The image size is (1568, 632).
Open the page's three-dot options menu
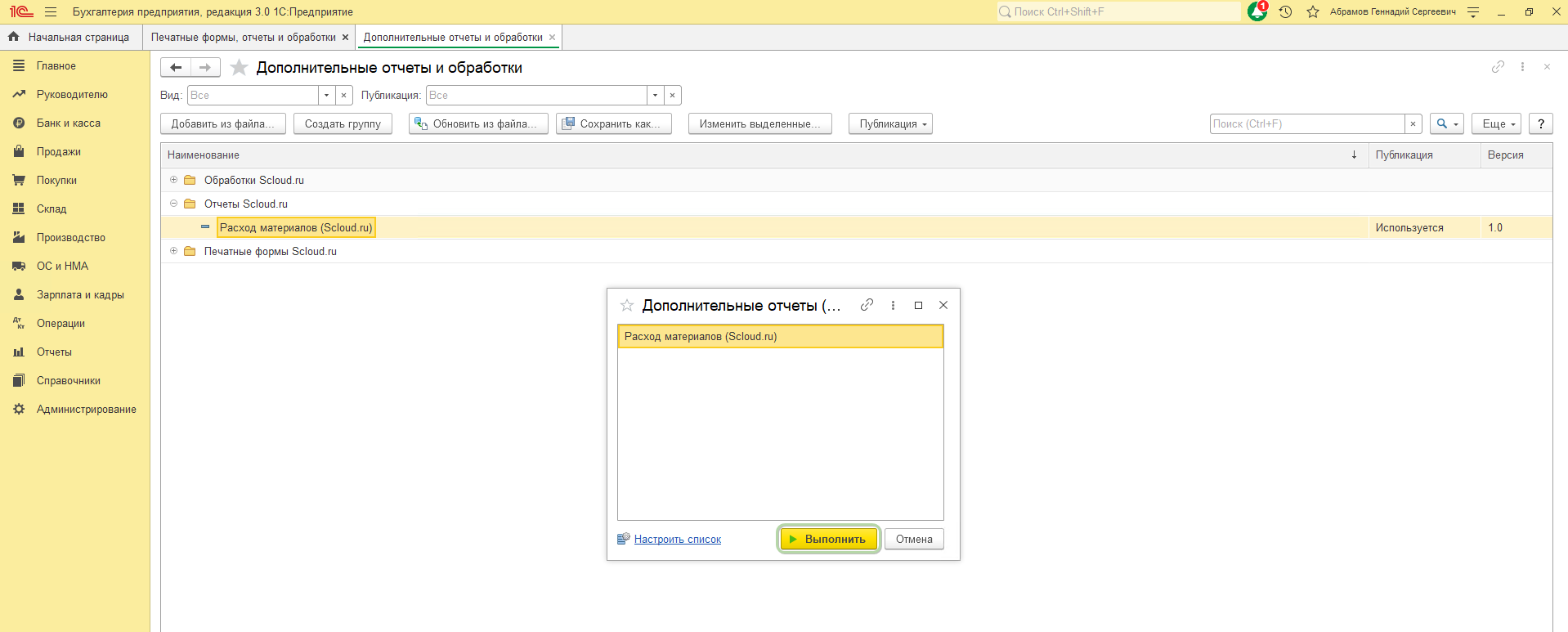coord(1522,67)
